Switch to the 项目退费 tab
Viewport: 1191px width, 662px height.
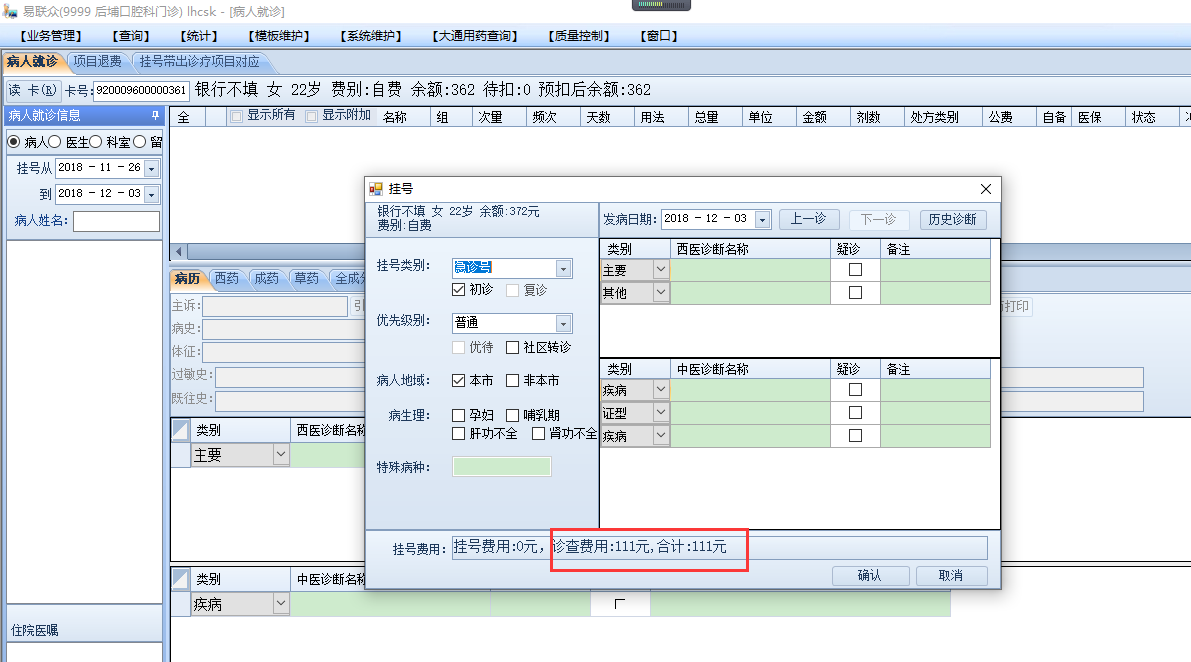pos(97,61)
